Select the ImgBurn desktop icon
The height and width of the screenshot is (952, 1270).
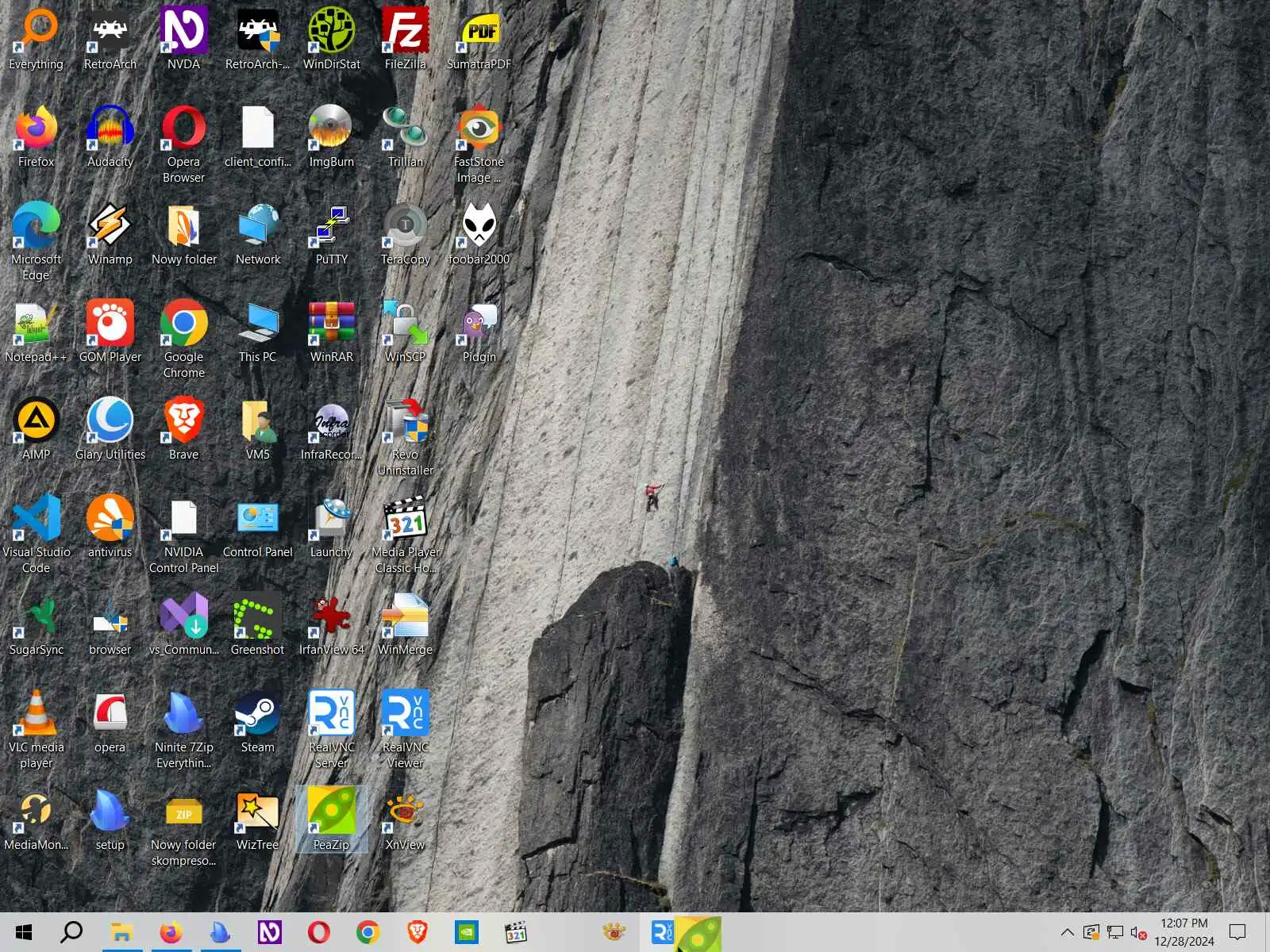pos(332,136)
